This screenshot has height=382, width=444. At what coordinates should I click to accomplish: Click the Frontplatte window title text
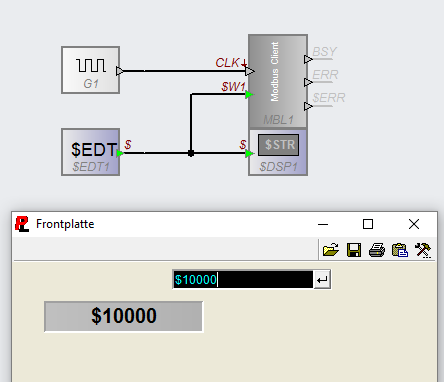(65, 224)
